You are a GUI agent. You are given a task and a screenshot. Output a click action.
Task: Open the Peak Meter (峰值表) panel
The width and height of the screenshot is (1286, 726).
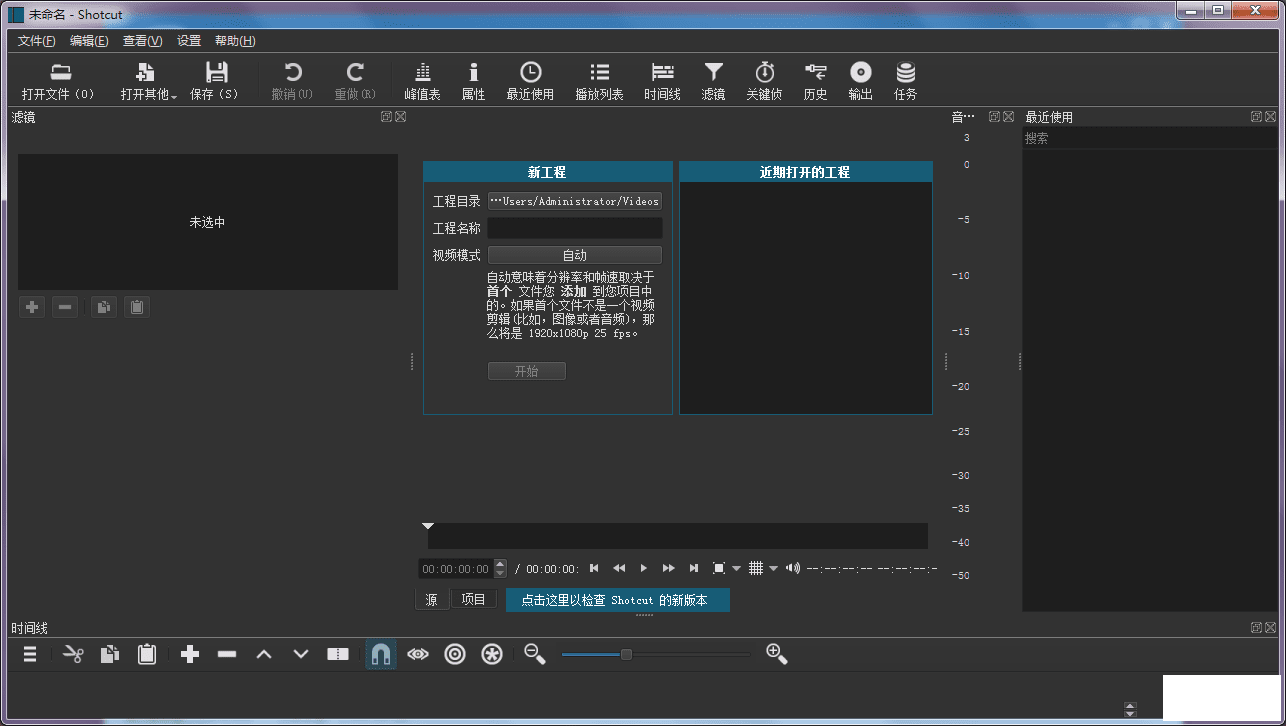pos(422,81)
